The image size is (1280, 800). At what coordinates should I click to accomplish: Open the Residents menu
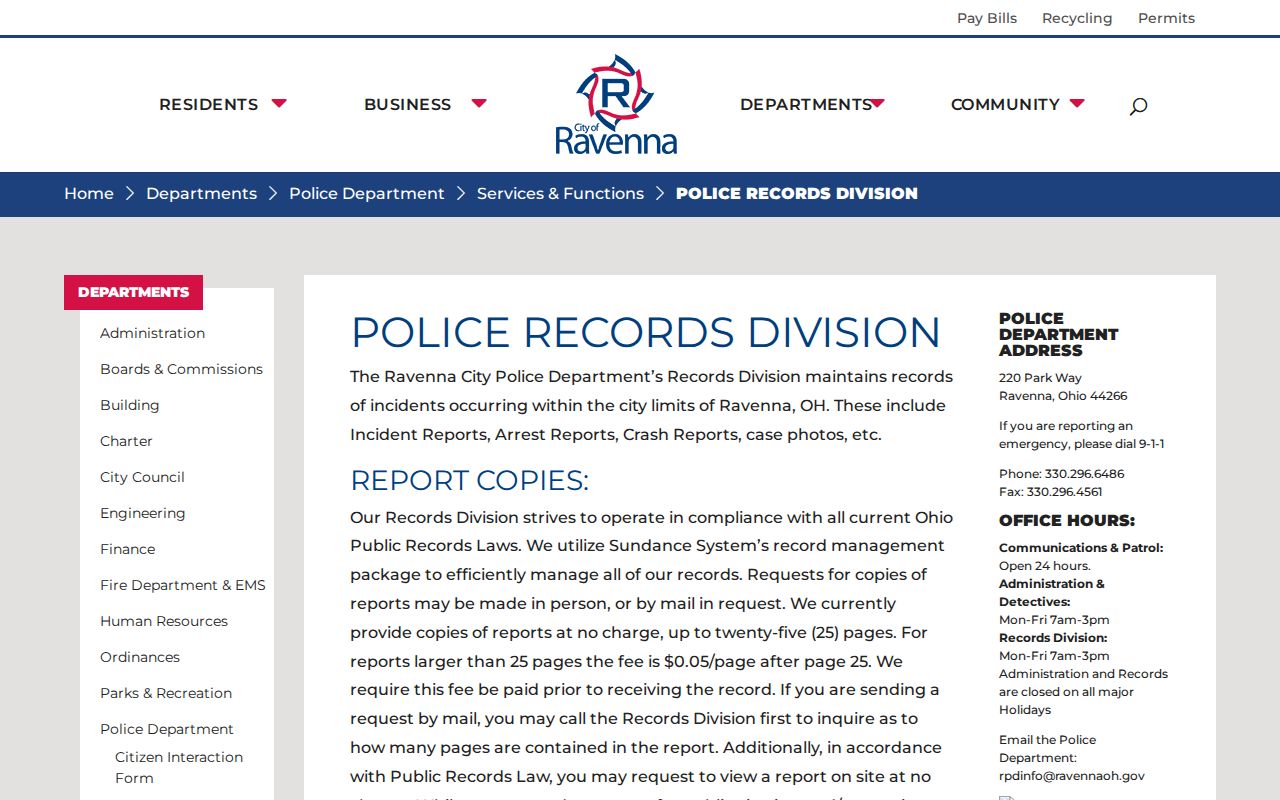coord(208,104)
